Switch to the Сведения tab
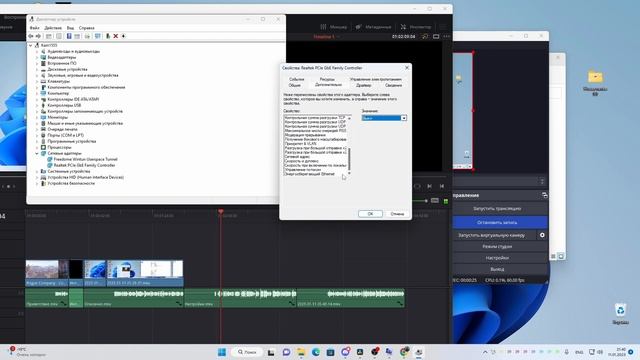This screenshot has width=640, height=360. [393, 85]
